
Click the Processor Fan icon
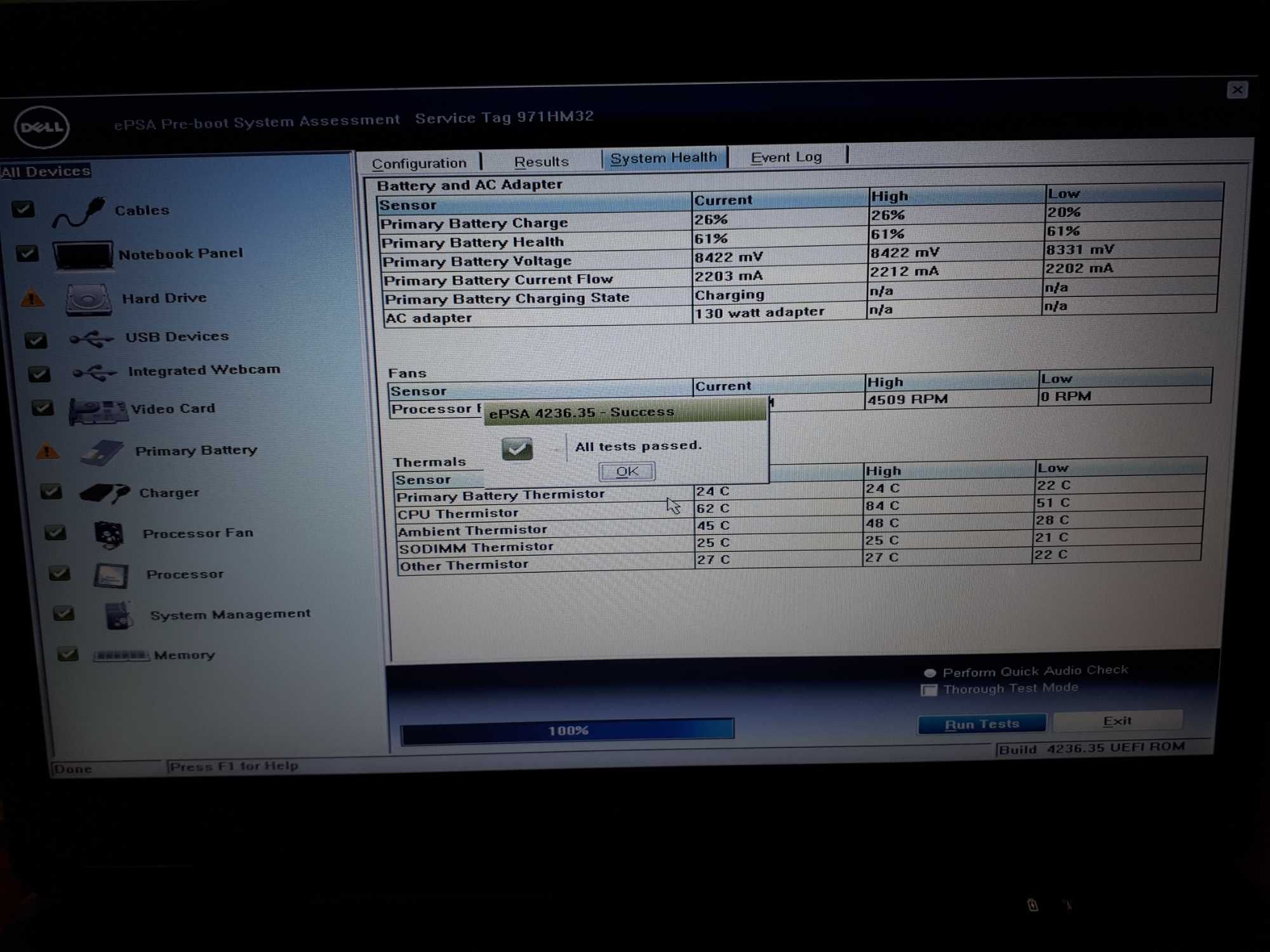pos(109,534)
